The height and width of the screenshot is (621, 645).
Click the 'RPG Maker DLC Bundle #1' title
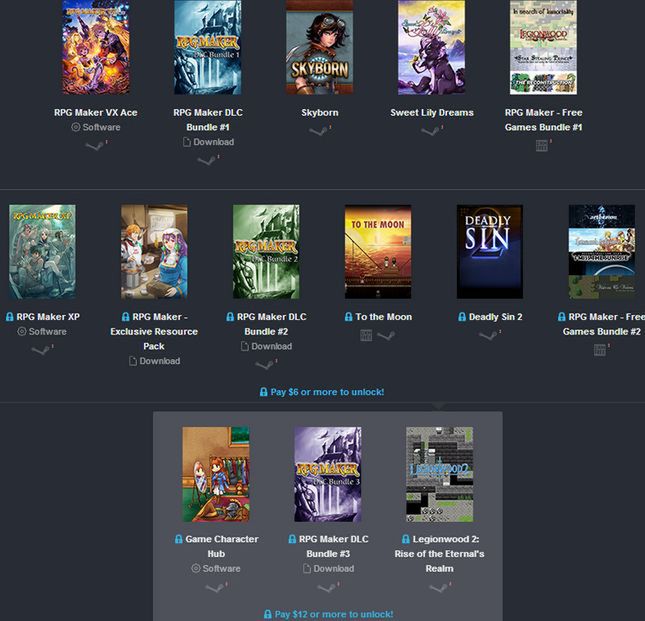coord(208,120)
